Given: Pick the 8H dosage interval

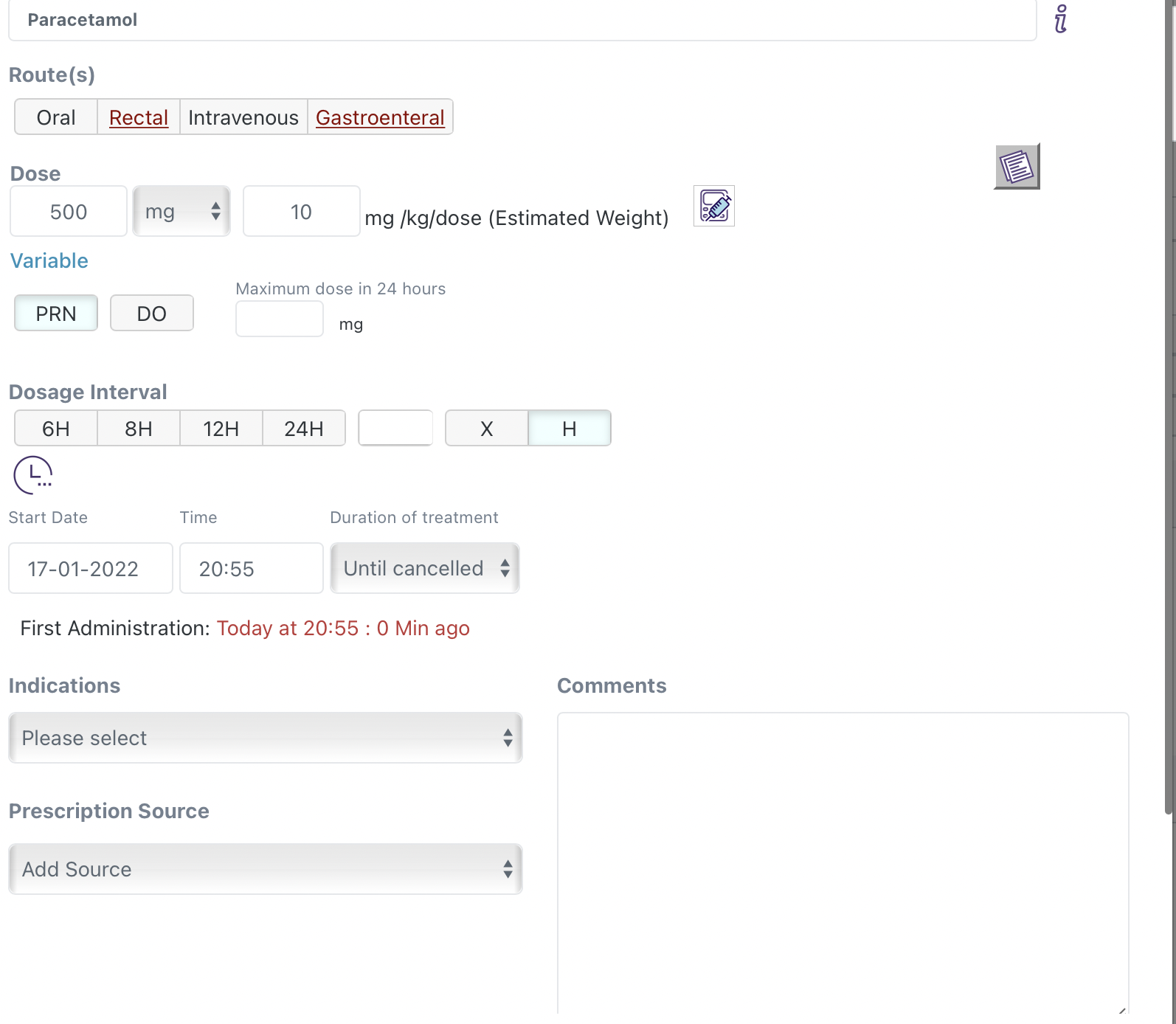Looking at the screenshot, I should [x=139, y=429].
